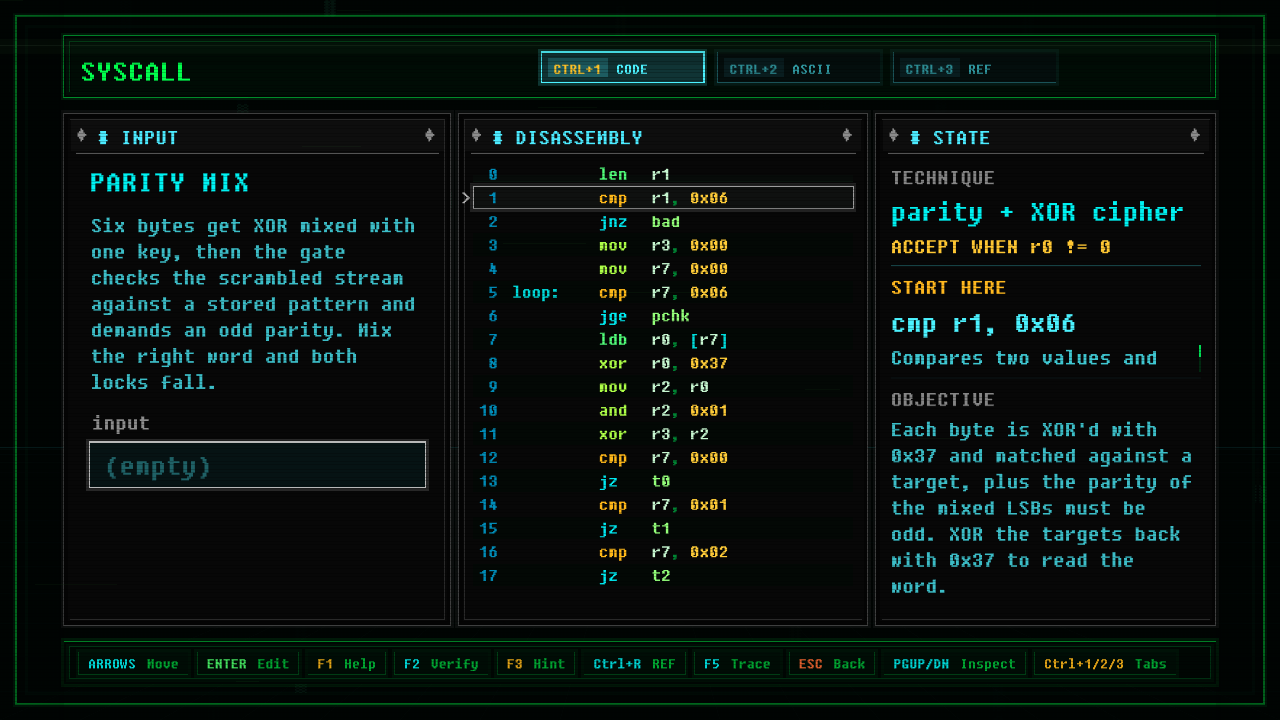Click the PGUP/DN Inspect footer button
Screen dimensions: 1280x720
(954, 664)
